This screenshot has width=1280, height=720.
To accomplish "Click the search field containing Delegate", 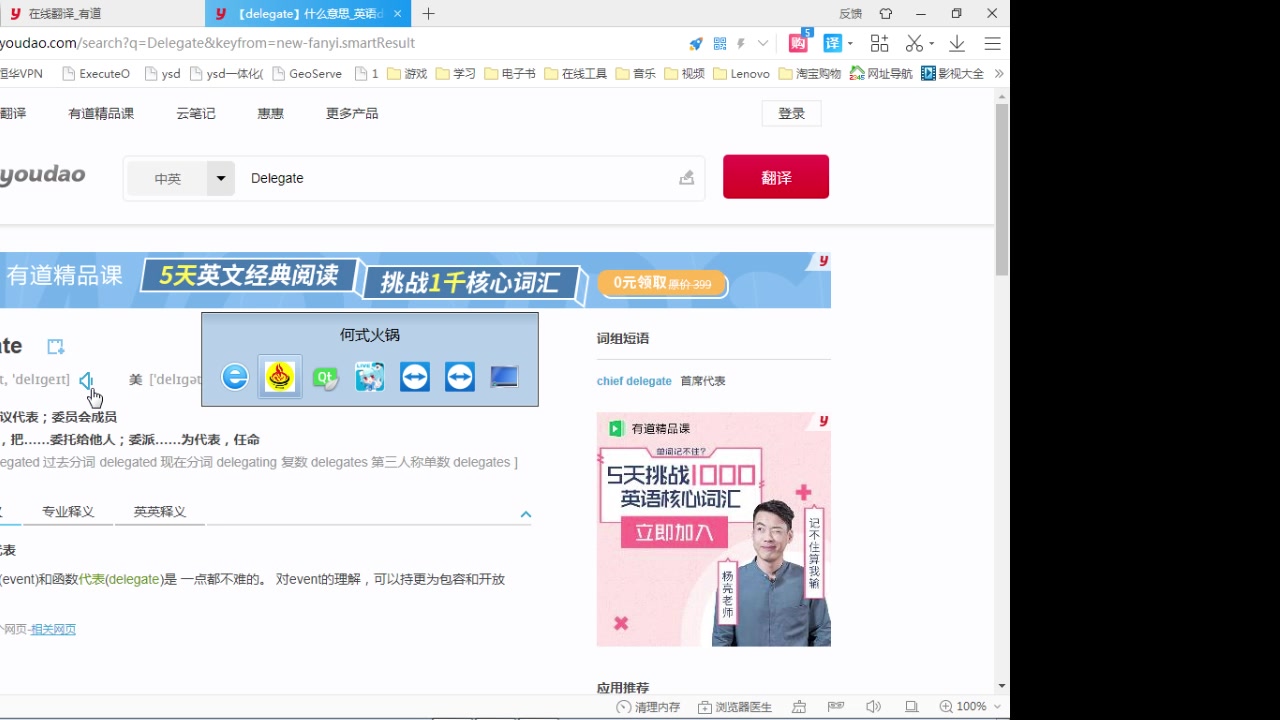I will 455,178.
